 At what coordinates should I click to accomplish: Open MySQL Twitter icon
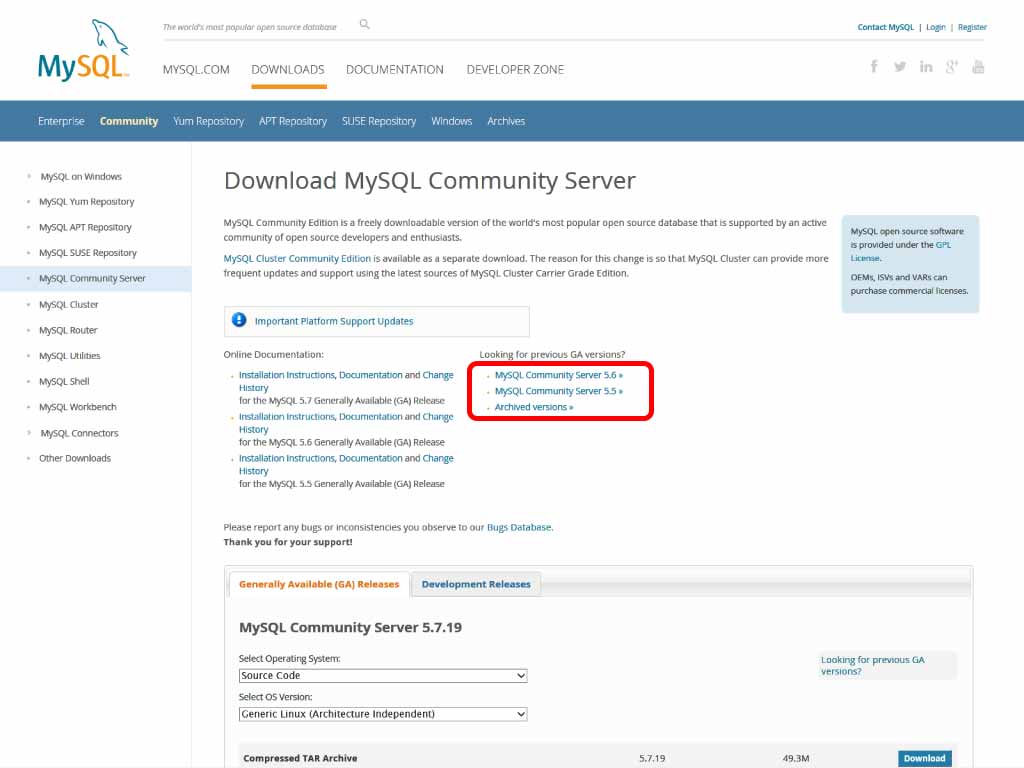900,67
